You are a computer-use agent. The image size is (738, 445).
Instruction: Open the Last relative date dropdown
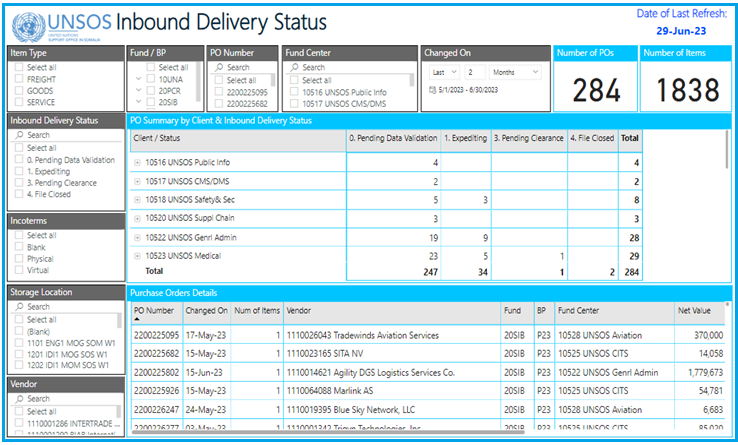[x=444, y=72]
